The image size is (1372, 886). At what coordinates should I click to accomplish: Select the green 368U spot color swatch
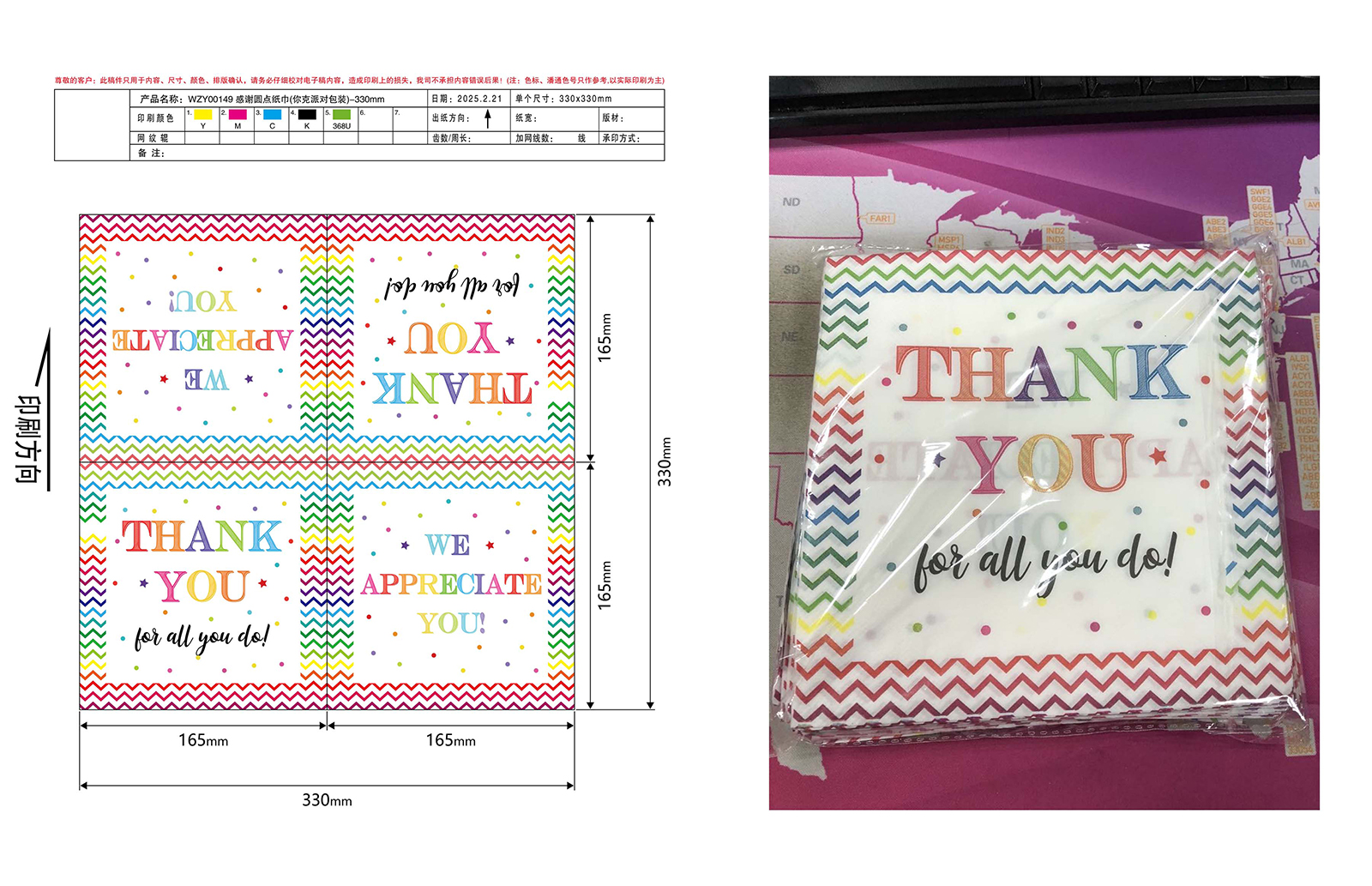341,114
